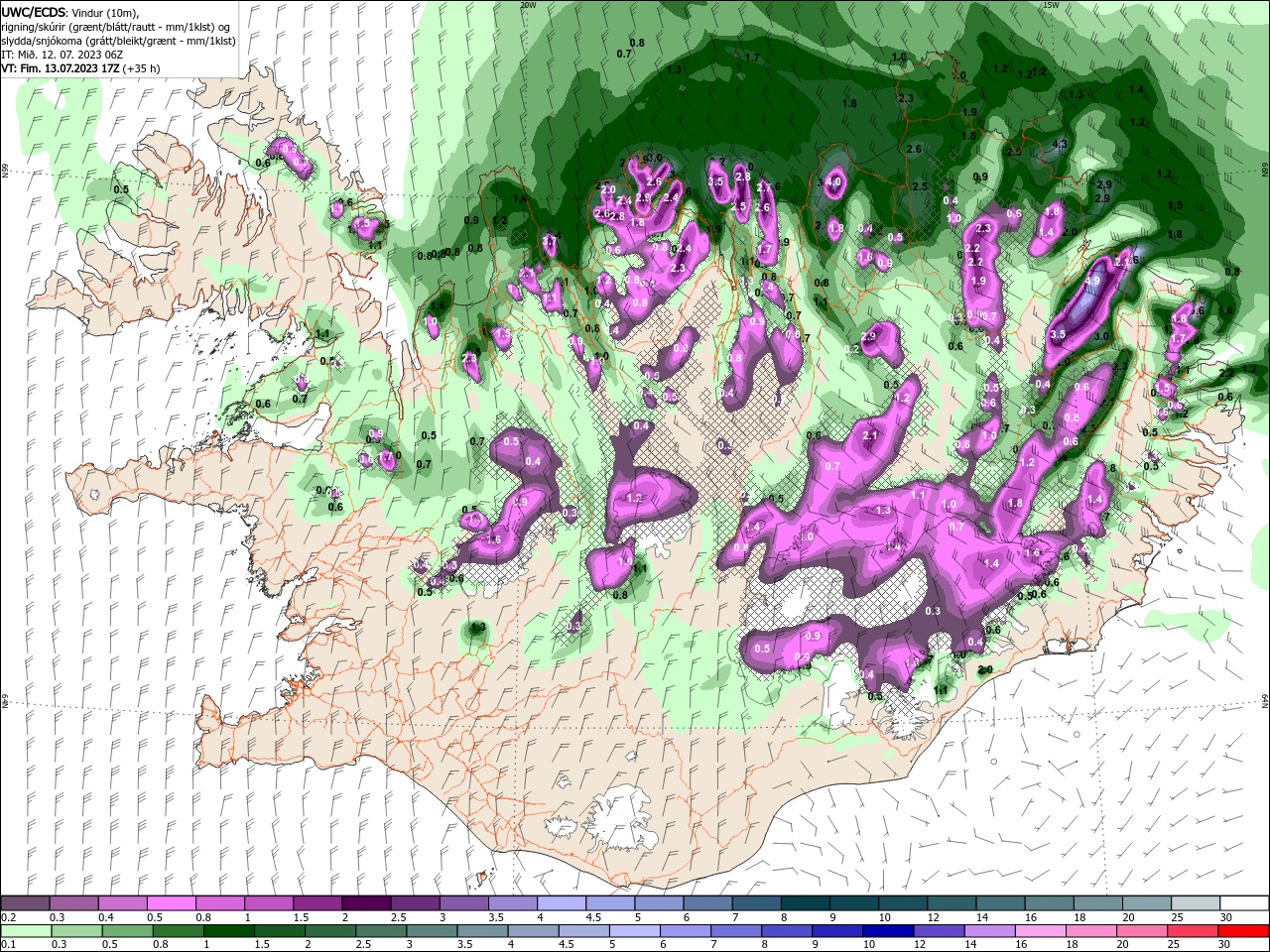This screenshot has width=1270, height=952.
Task: Click the '4.9' precipitation value on the map
Action: 1093,282
